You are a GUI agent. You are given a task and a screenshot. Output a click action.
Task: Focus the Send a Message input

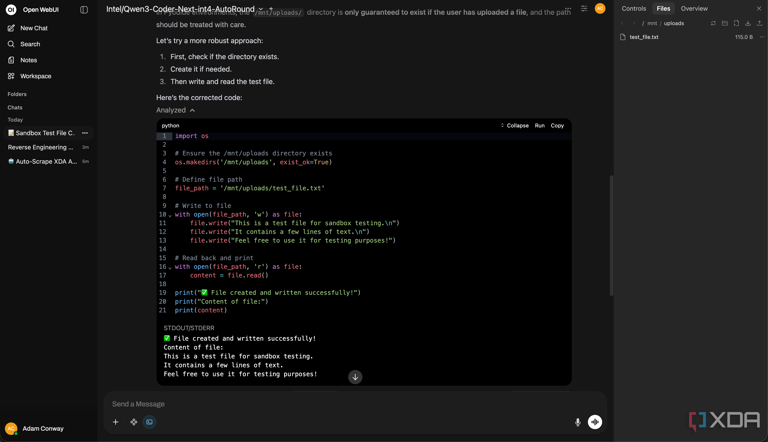355,404
